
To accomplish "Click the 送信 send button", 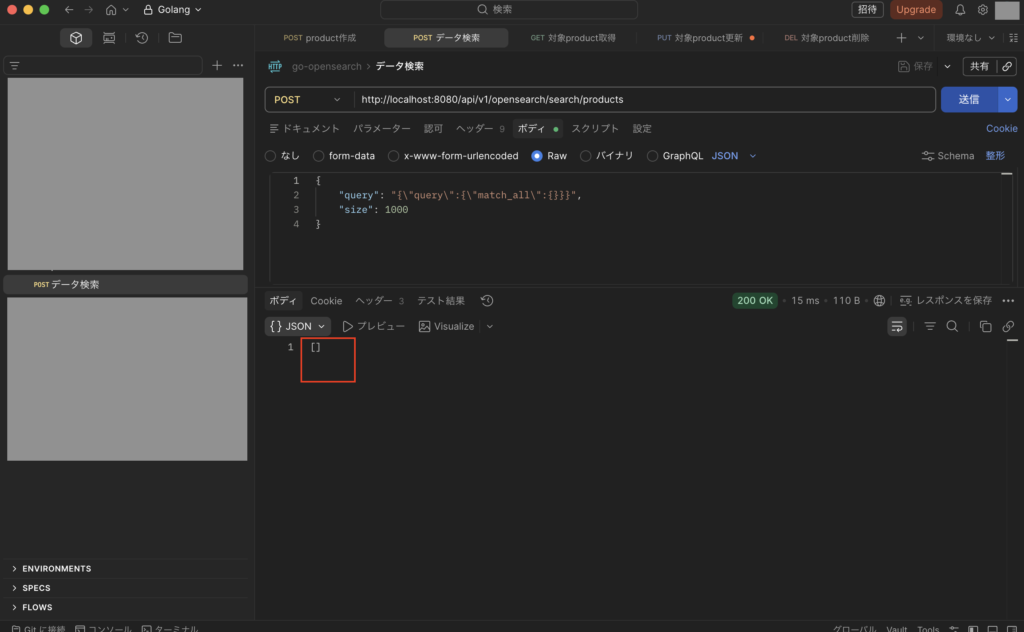I will [968, 100].
